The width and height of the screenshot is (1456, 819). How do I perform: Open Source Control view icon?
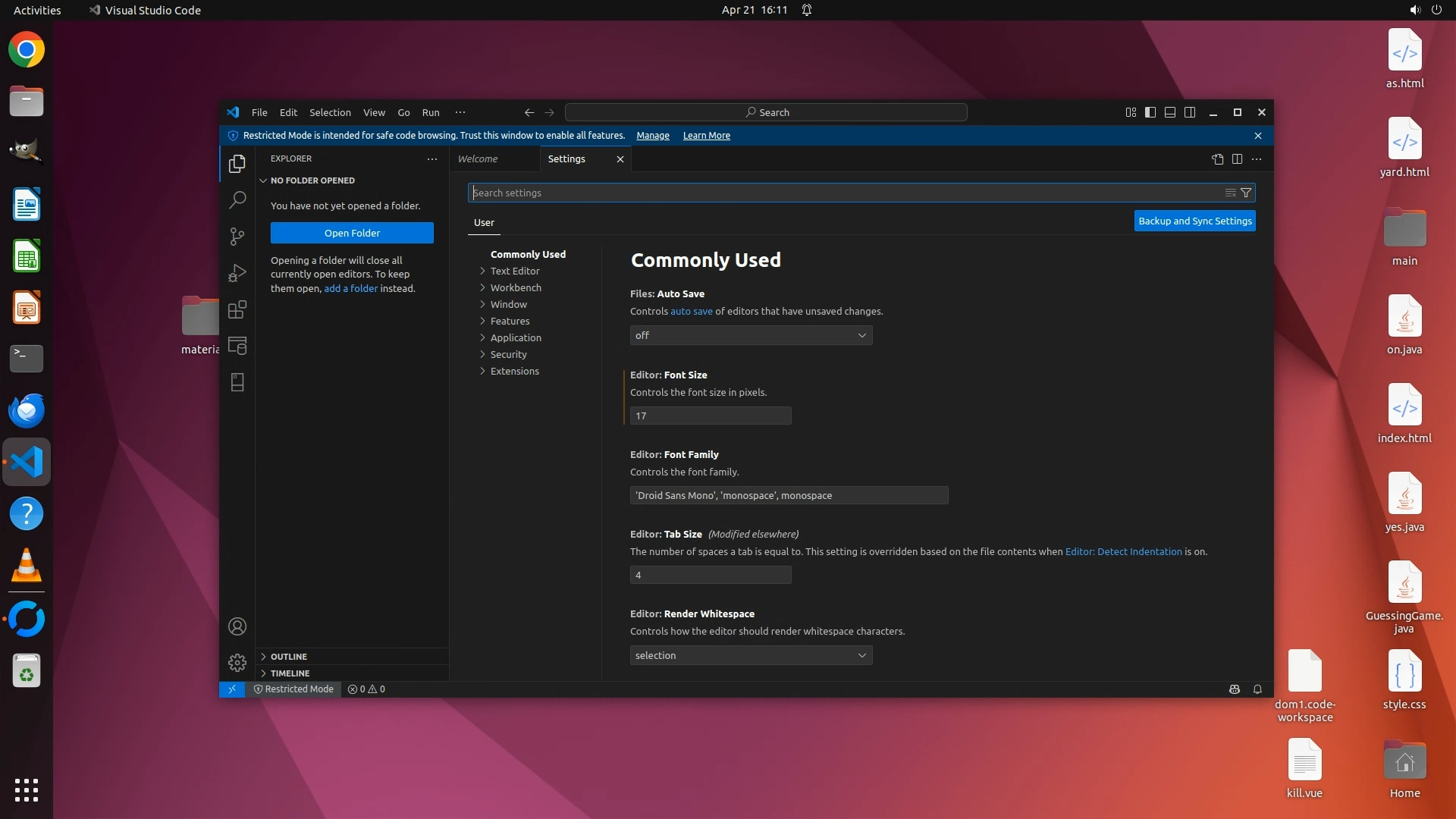[237, 237]
